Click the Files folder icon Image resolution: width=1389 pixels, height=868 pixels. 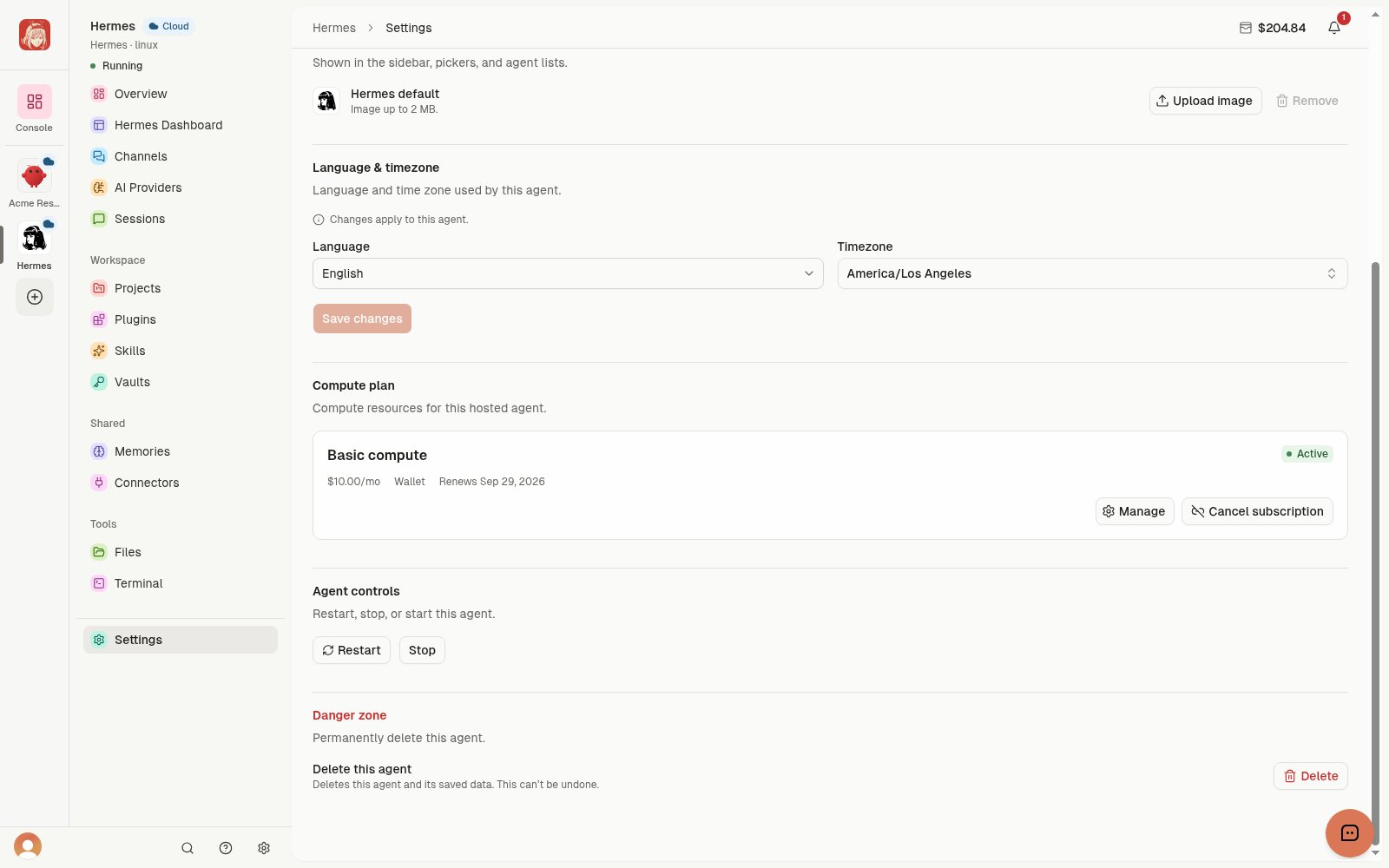pyautogui.click(x=99, y=552)
